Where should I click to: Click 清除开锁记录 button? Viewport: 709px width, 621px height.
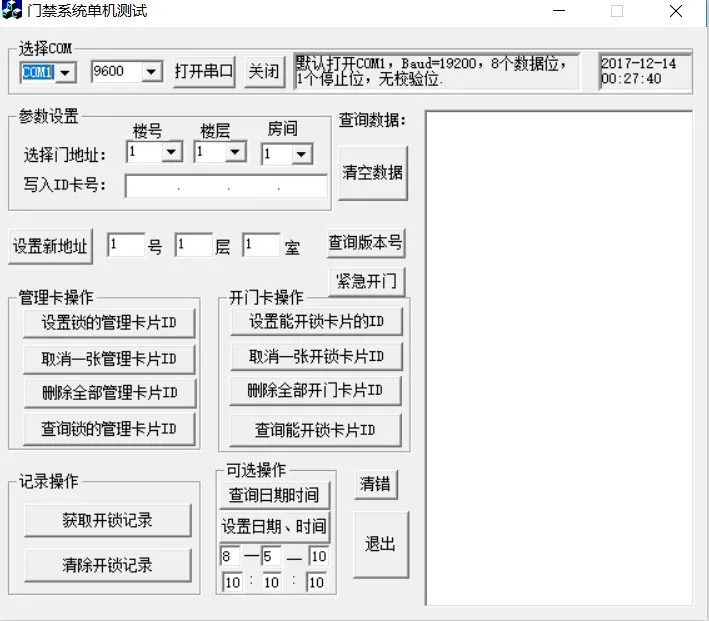(x=108, y=565)
